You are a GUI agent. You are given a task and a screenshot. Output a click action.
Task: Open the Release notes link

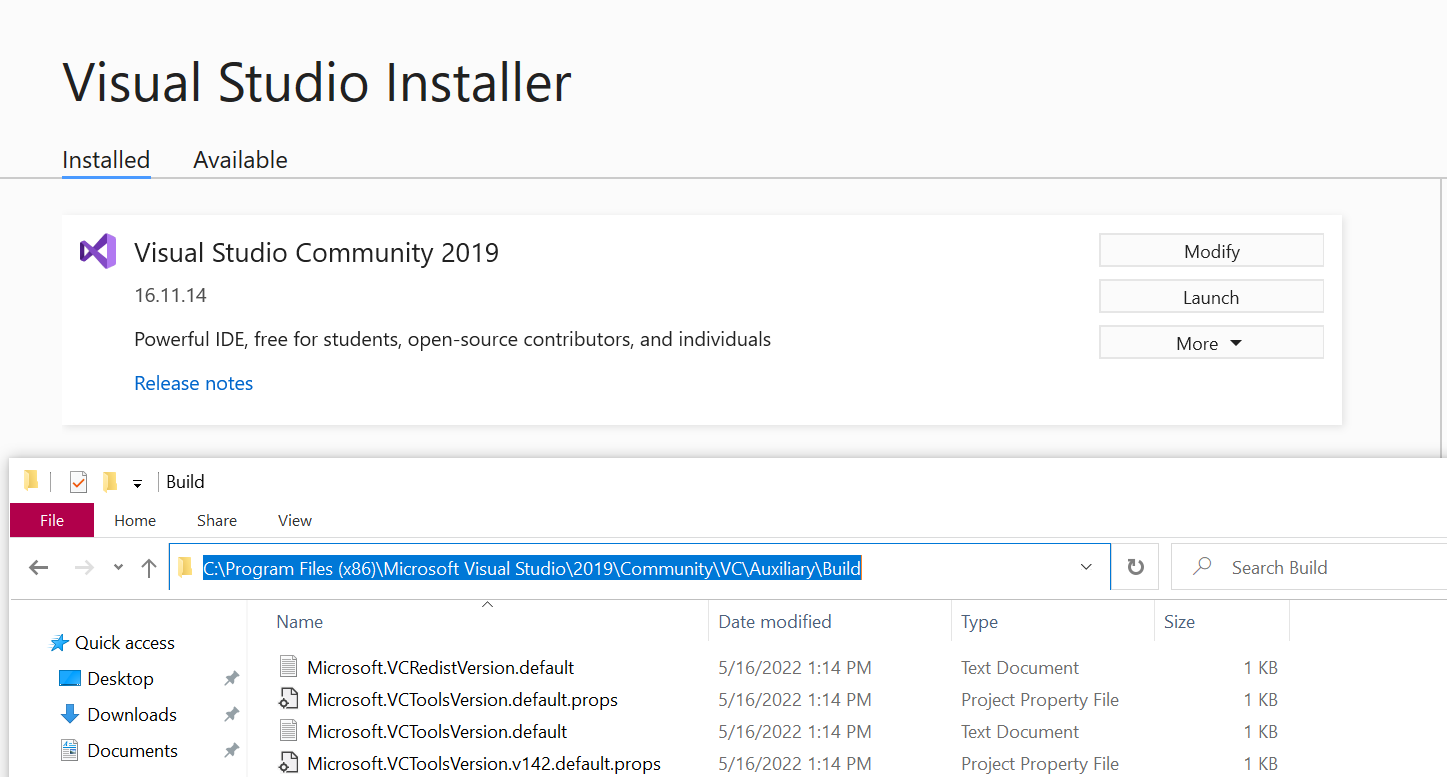click(194, 383)
